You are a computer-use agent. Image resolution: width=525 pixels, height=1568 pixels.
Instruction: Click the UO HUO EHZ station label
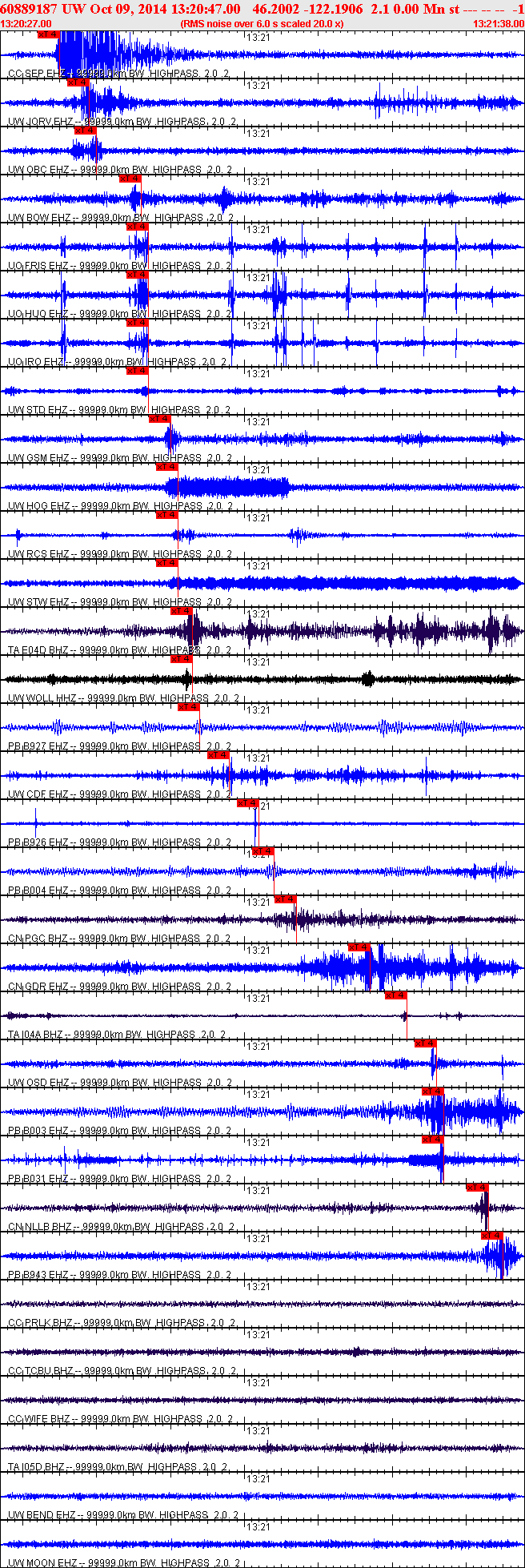pos(38,314)
